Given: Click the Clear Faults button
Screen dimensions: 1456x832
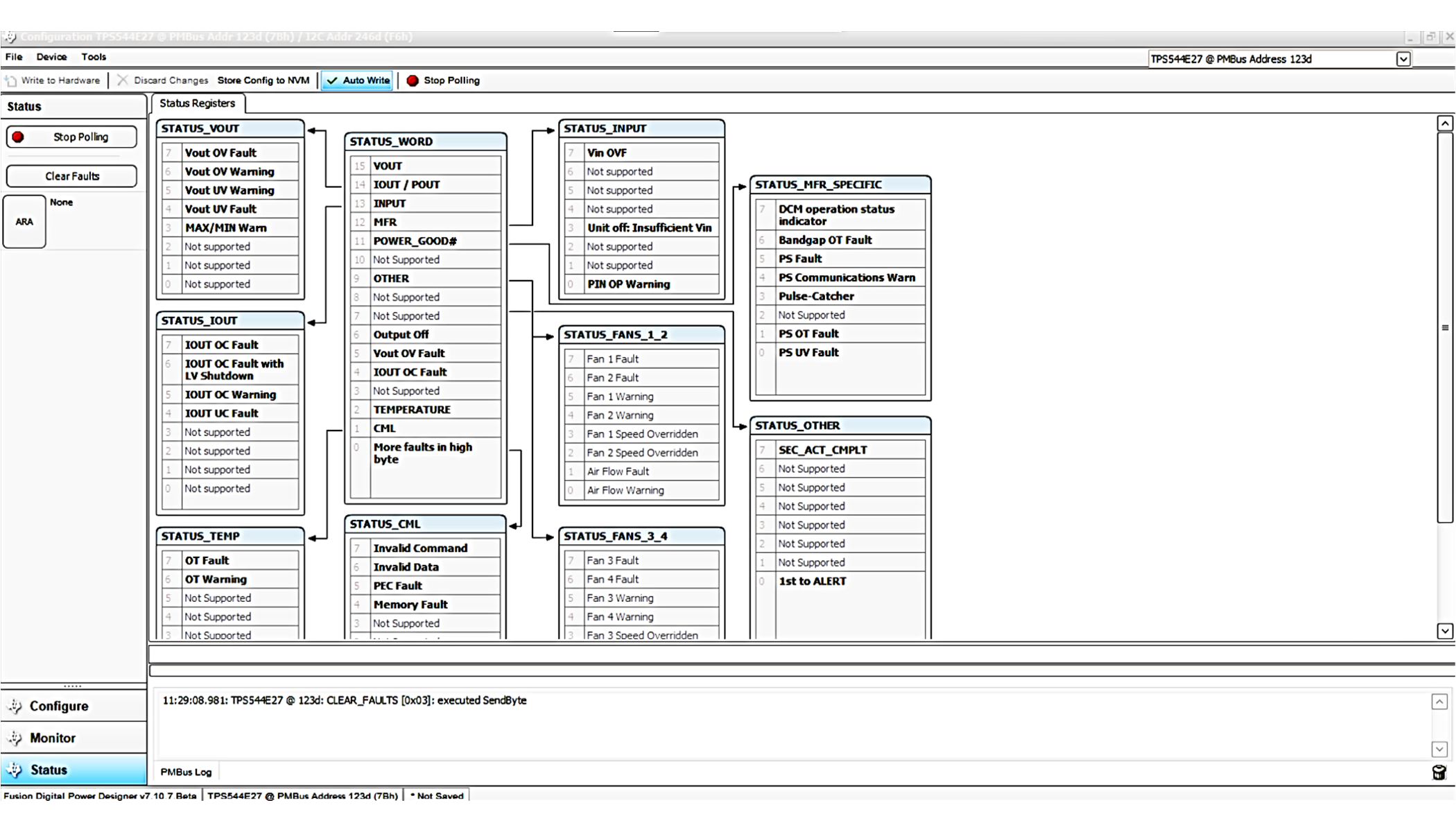Looking at the screenshot, I should 72,176.
